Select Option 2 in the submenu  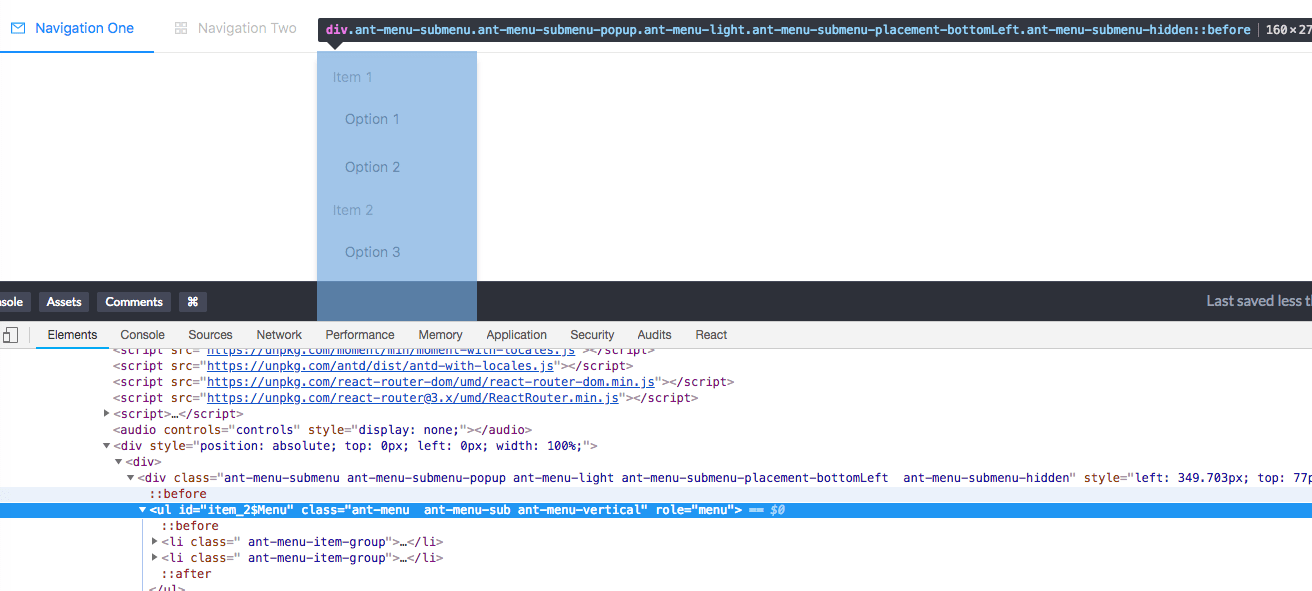point(372,167)
